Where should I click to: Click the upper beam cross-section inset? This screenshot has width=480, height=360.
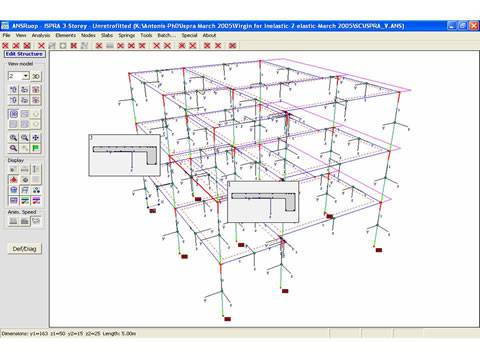point(125,155)
